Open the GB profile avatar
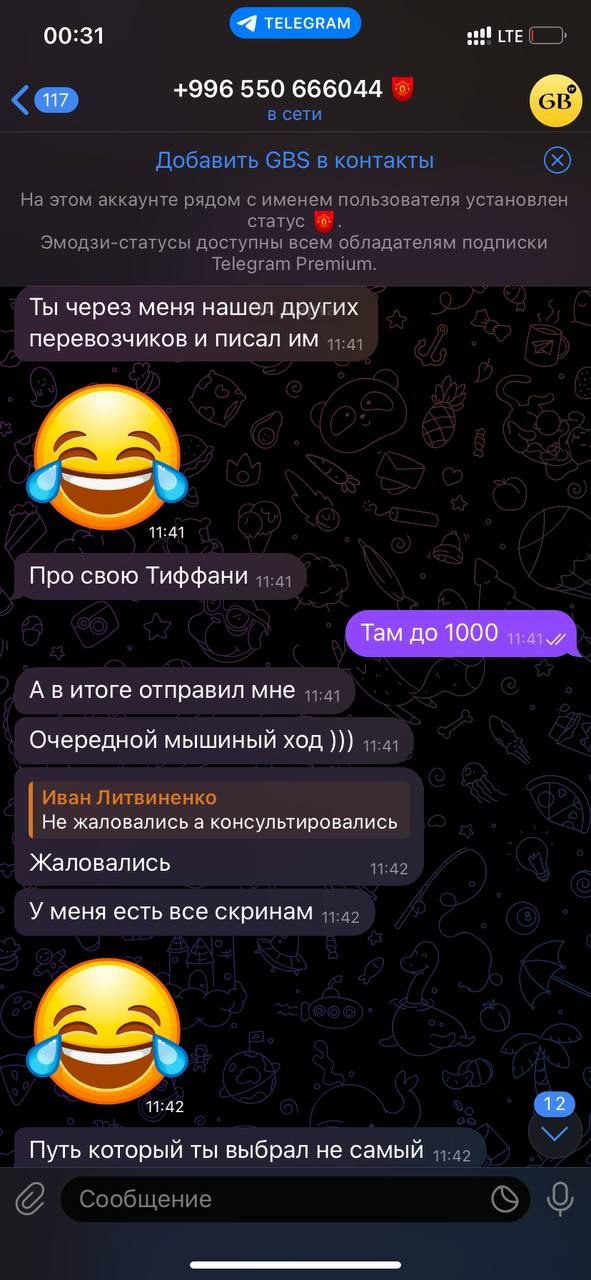Image resolution: width=591 pixels, height=1280 pixels. pos(555,101)
